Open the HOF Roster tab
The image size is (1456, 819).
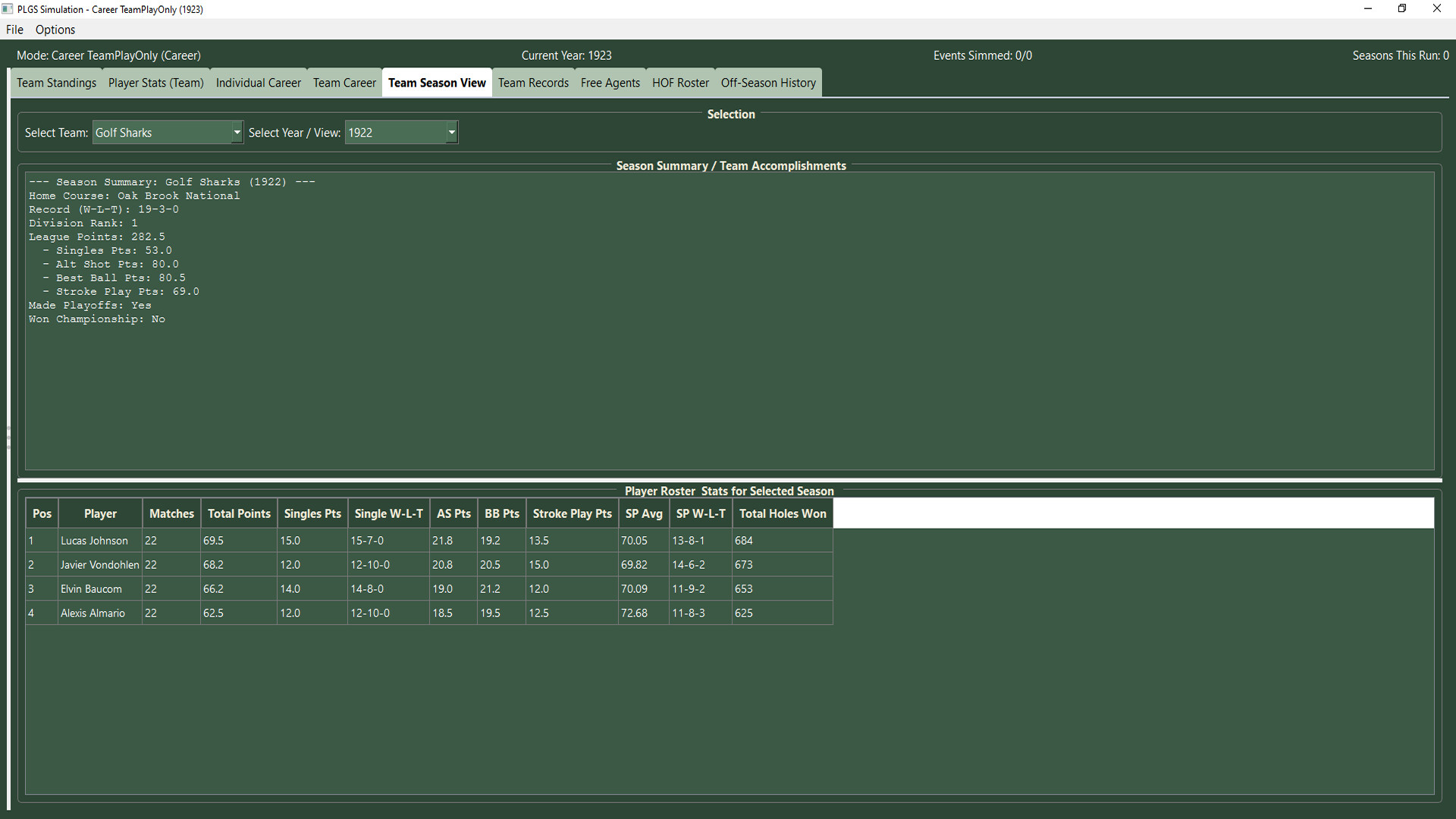coord(679,83)
